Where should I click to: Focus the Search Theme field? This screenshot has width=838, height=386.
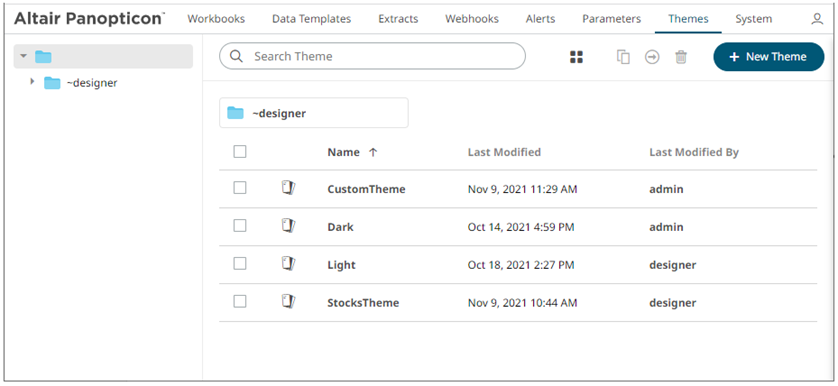point(373,56)
